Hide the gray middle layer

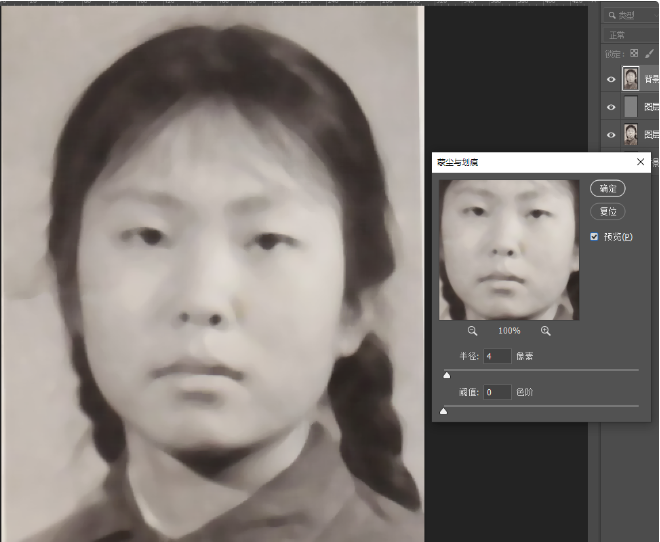tap(611, 107)
